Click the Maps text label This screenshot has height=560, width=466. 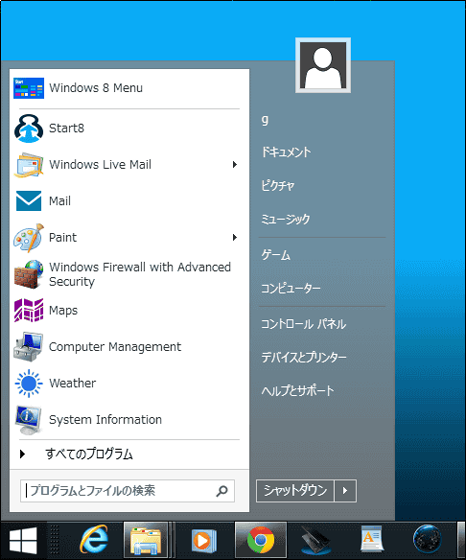coord(63,311)
